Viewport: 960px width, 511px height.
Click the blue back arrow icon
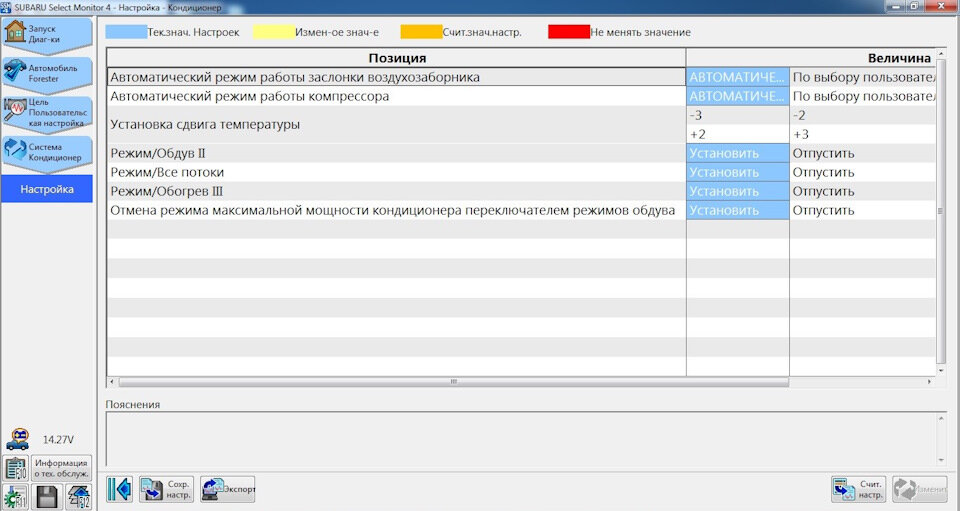tap(119, 489)
